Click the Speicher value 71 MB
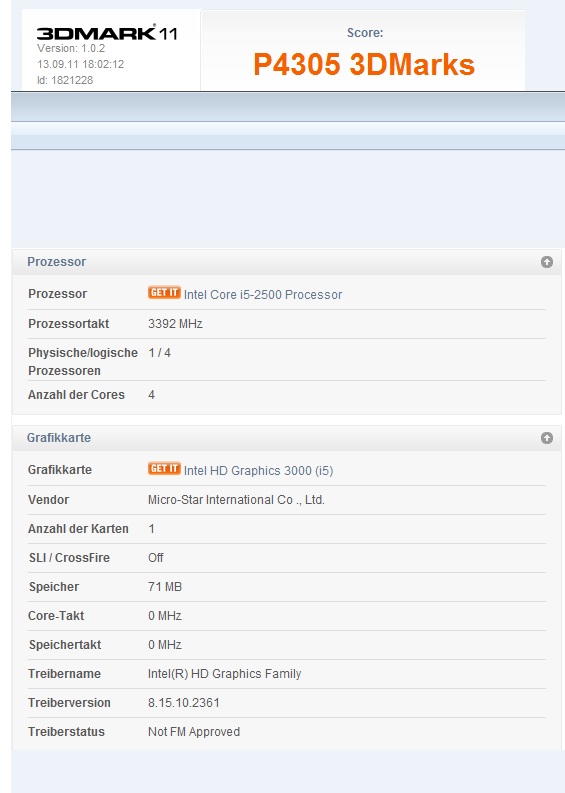Image resolution: width=565 pixels, height=793 pixels. click(x=165, y=587)
